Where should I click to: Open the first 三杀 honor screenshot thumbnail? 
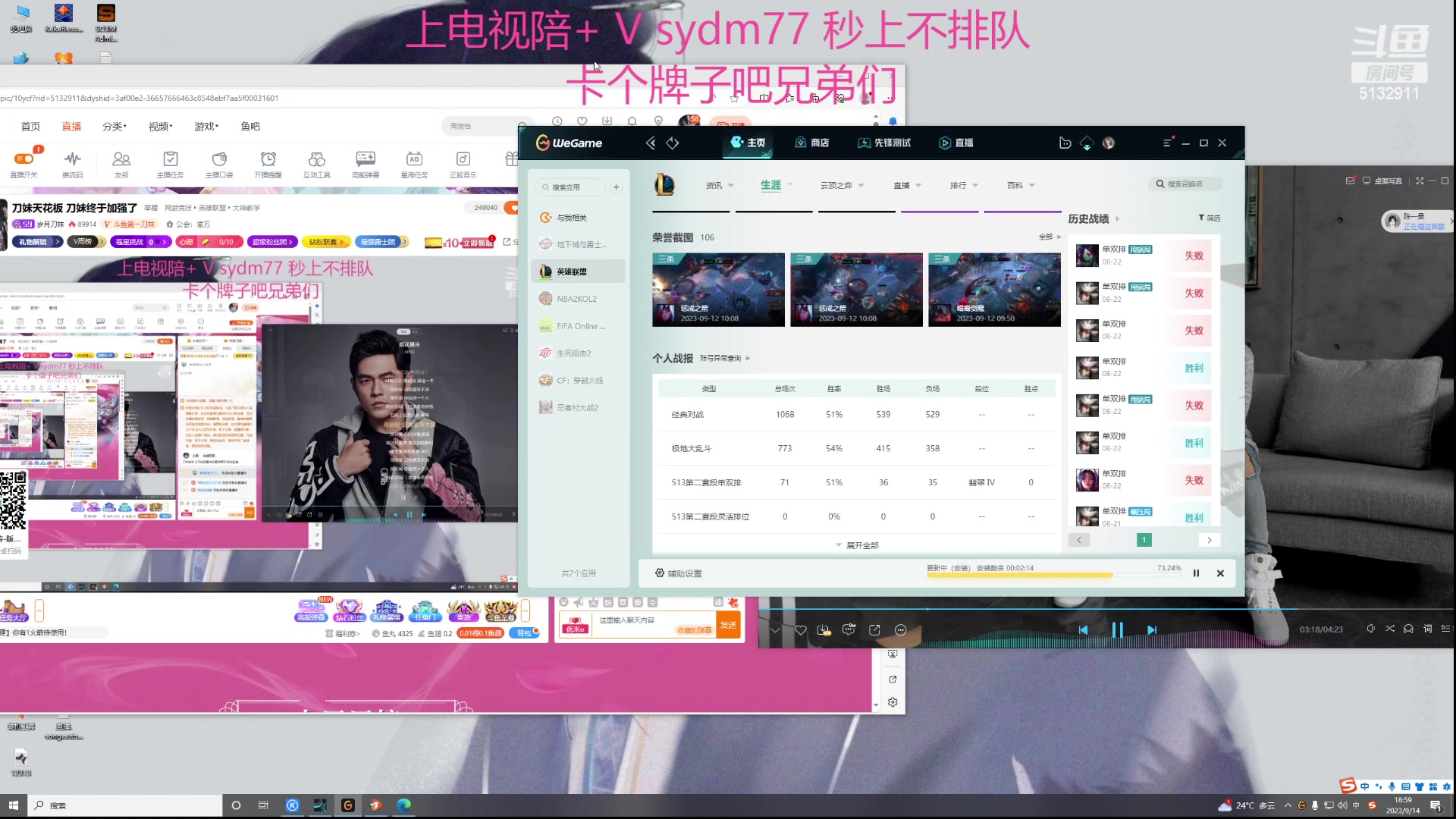pyautogui.click(x=718, y=289)
